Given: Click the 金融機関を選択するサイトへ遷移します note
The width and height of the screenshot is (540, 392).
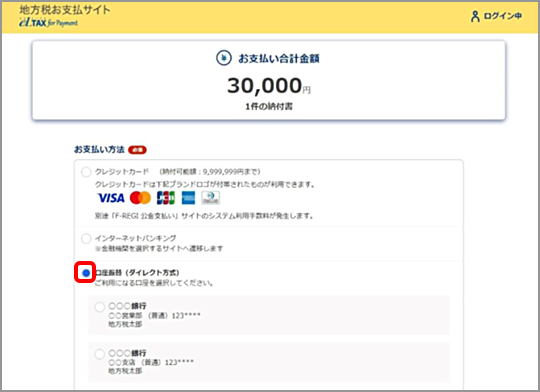Looking at the screenshot, I should (159, 248).
